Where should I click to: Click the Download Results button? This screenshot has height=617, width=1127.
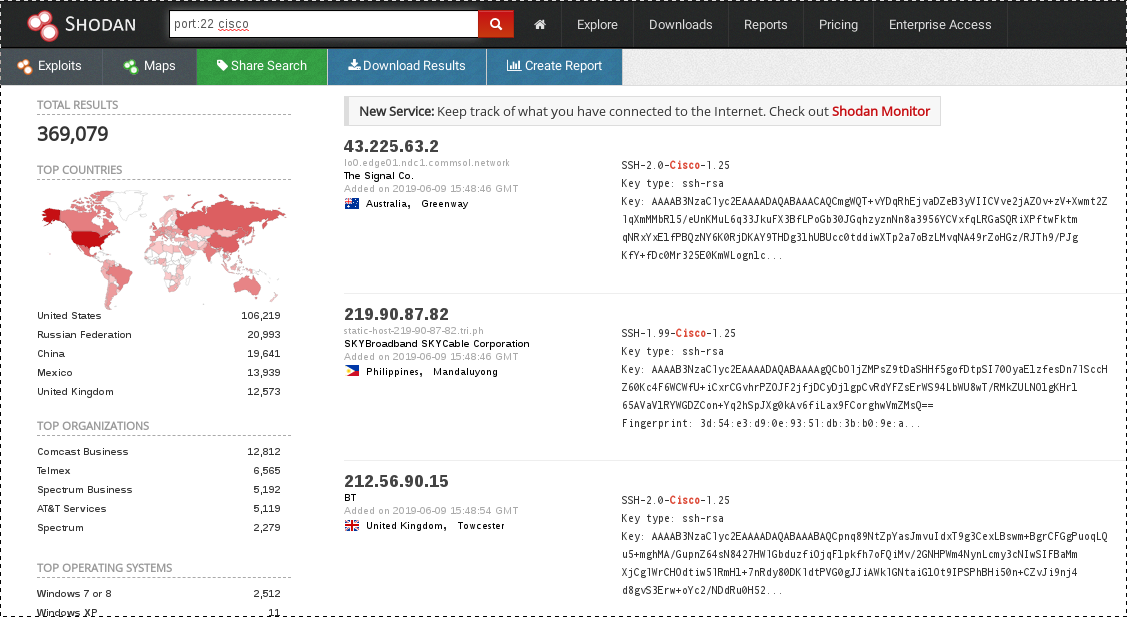(x=407, y=66)
